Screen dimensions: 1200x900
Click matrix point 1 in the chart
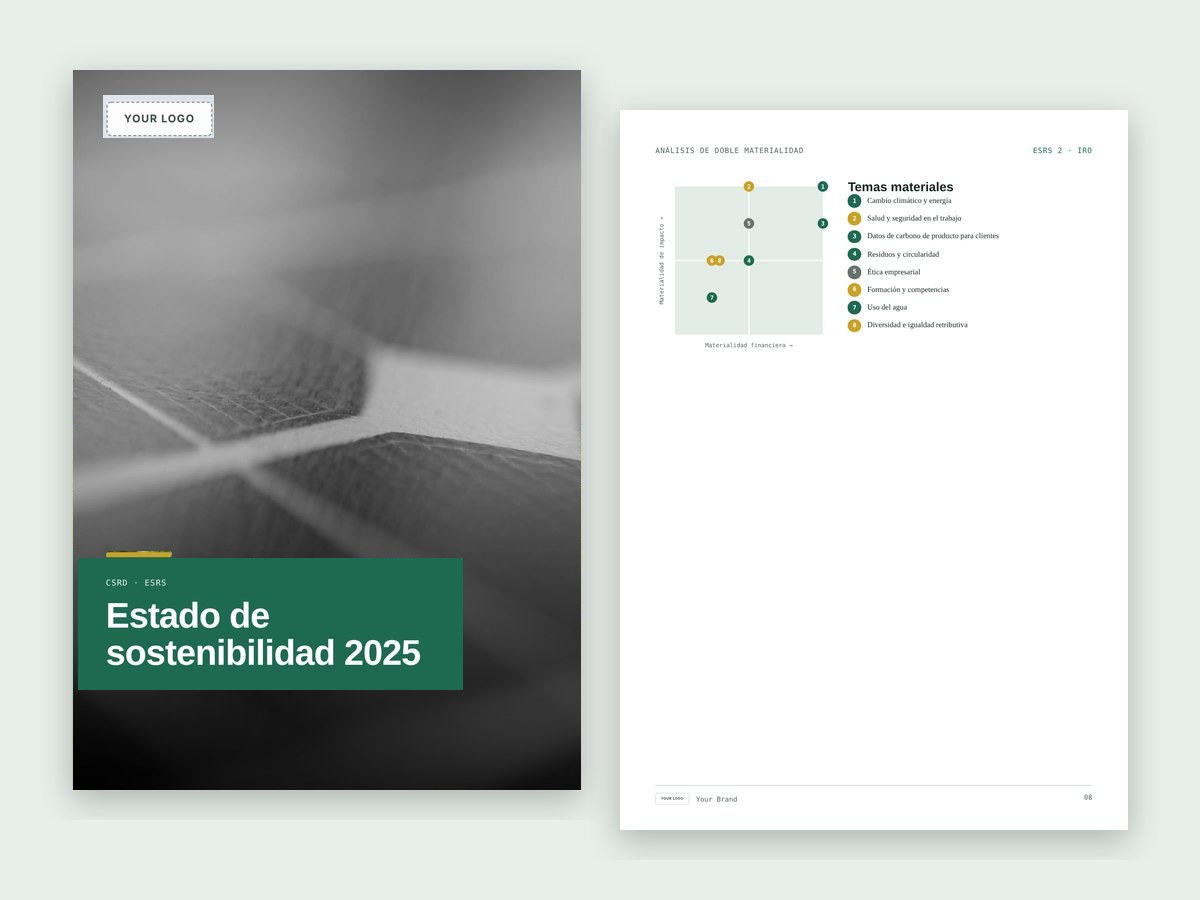(x=823, y=187)
